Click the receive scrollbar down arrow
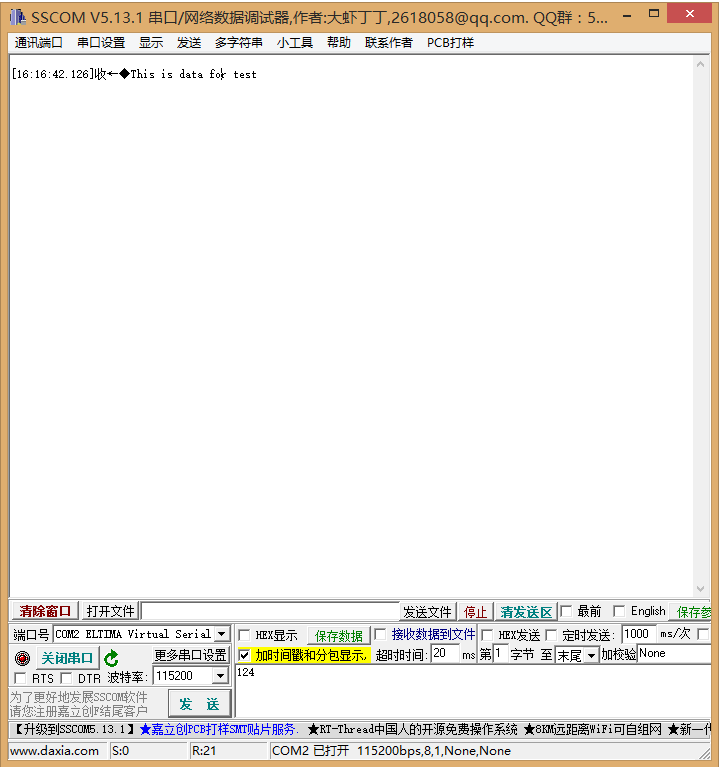The width and height of the screenshot is (719, 767). (700, 589)
